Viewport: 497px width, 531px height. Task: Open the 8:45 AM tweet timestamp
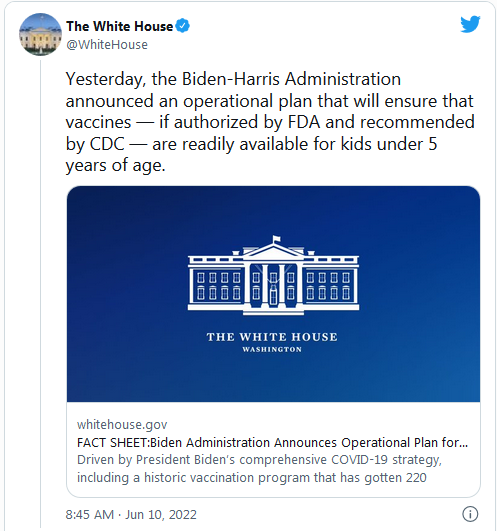click(90, 514)
